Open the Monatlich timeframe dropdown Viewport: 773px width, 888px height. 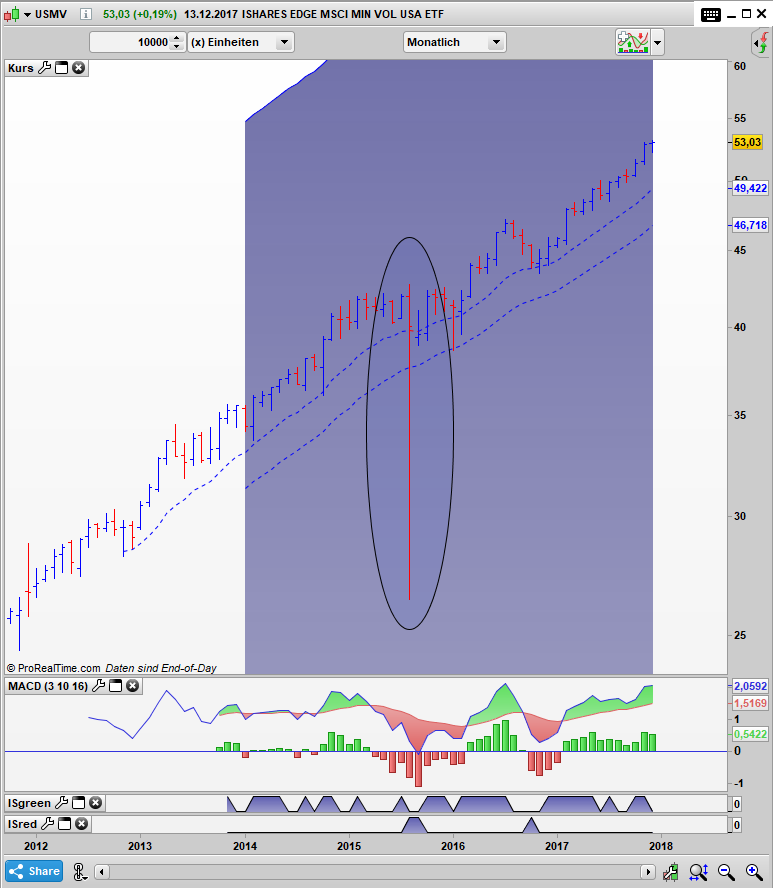point(495,42)
